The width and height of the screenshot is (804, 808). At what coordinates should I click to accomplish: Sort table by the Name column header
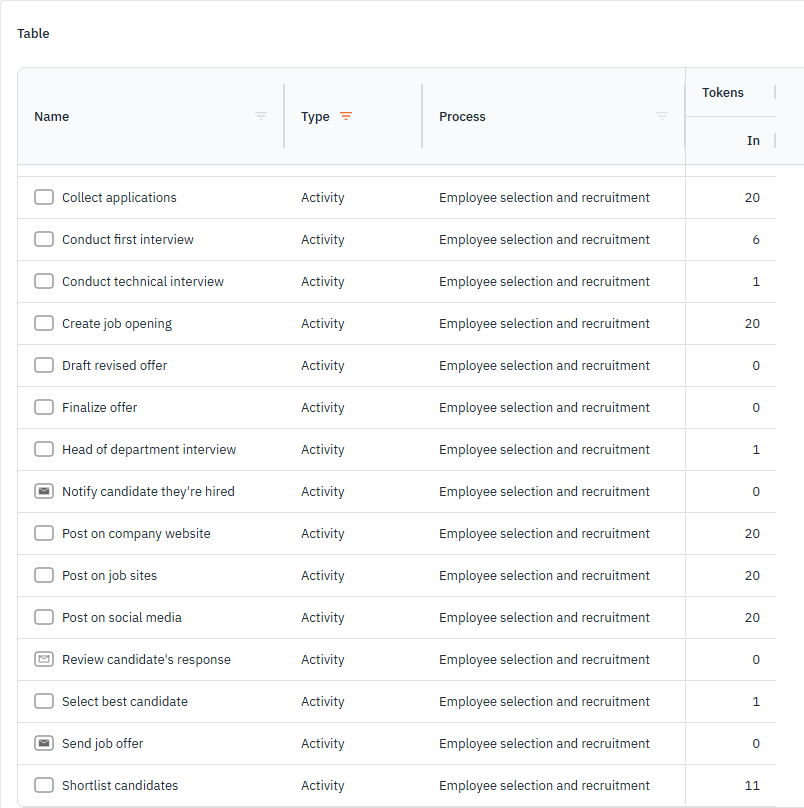[x=52, y=116]
